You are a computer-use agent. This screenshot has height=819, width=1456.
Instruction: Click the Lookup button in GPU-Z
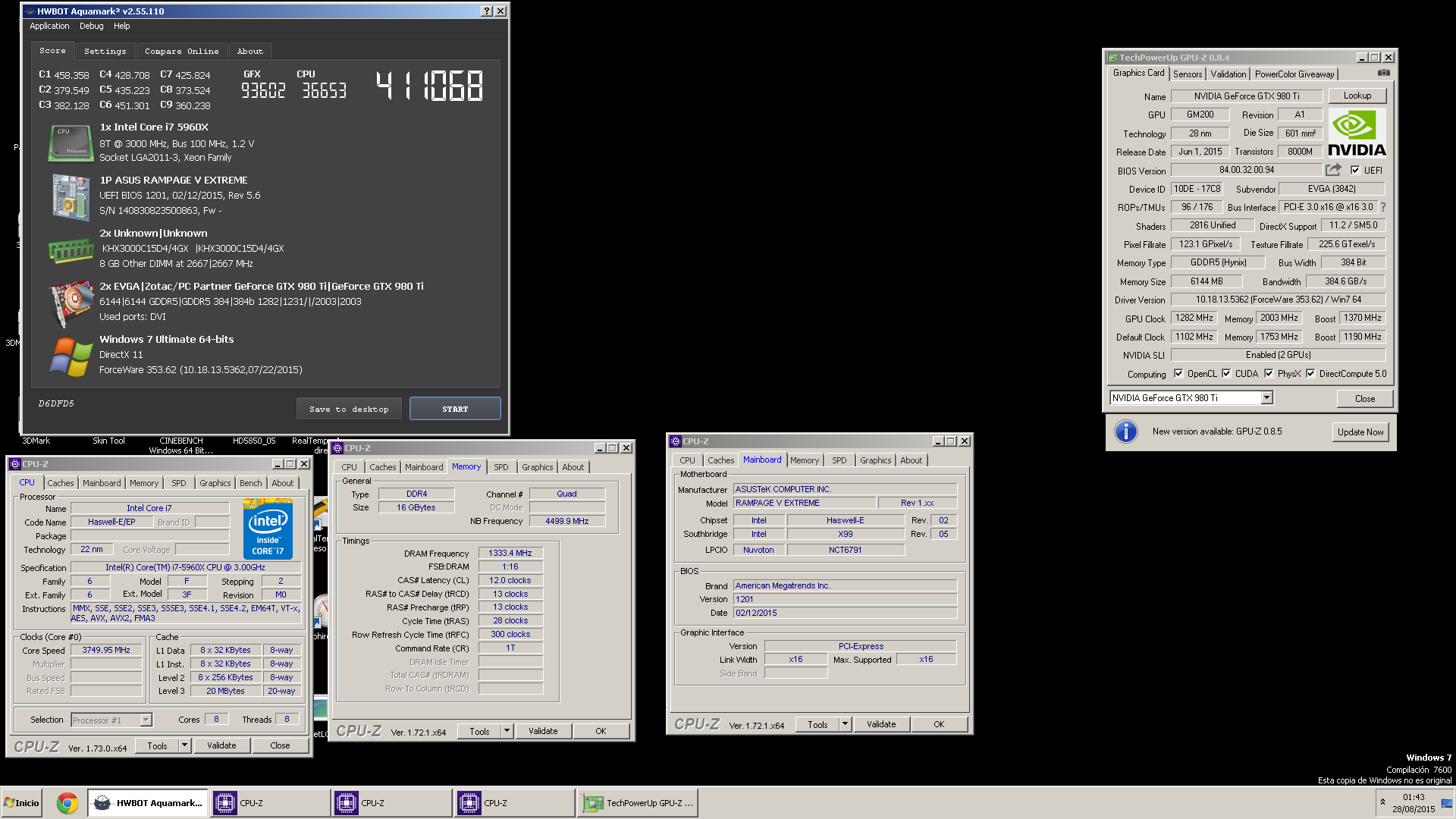coord(1357,96)
